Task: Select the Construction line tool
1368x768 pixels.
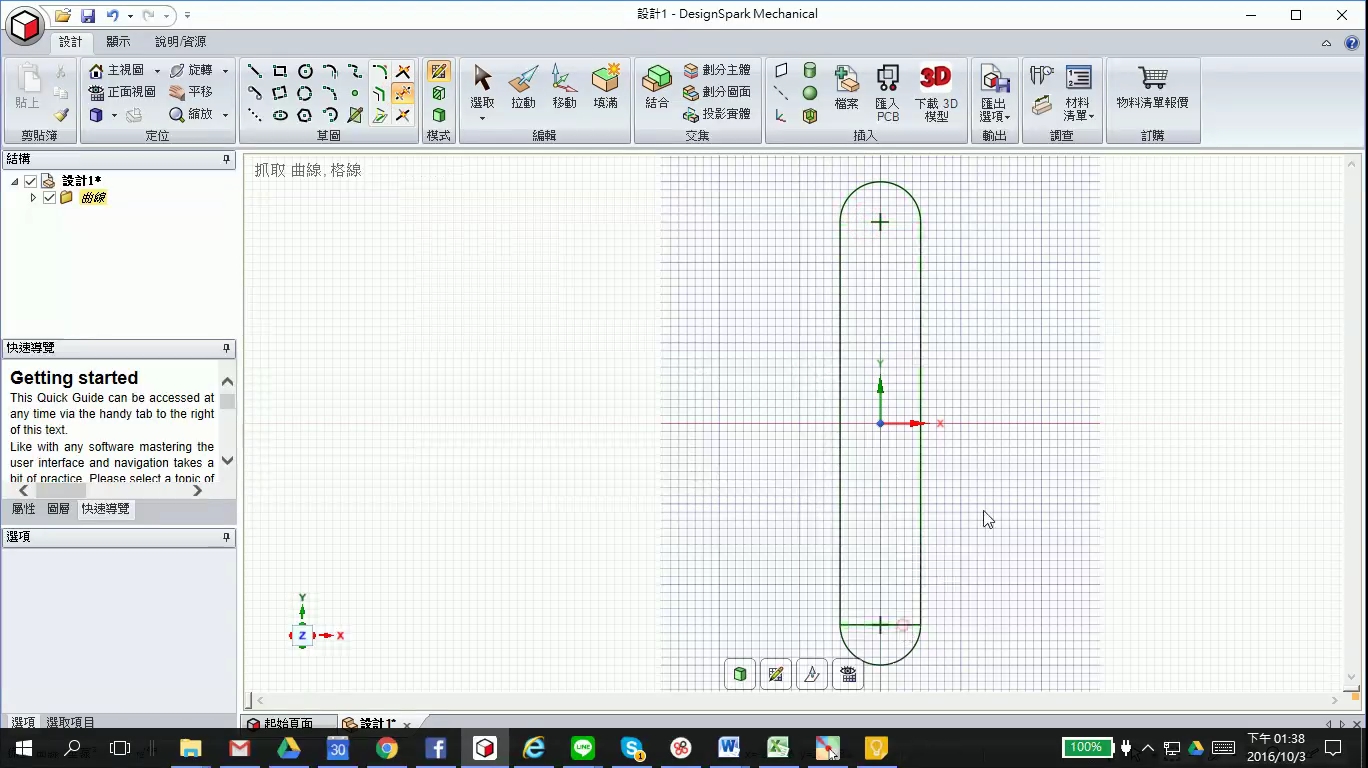Action: [x=255, y=115]
